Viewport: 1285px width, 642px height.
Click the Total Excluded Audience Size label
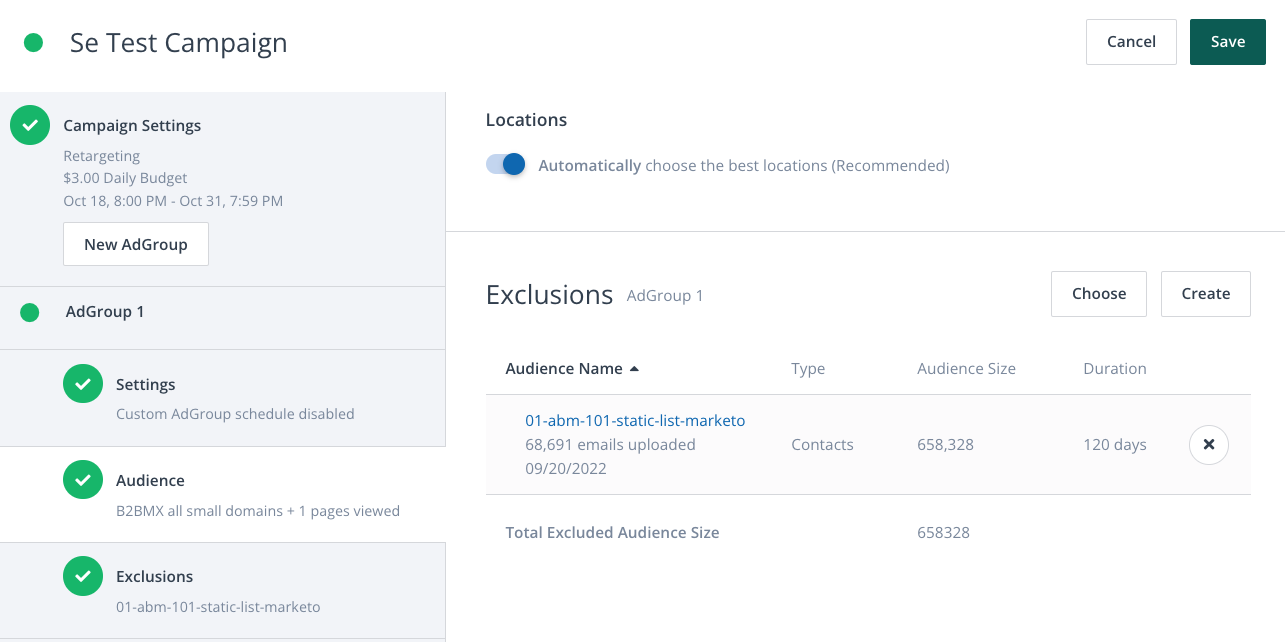click(612, 533)
